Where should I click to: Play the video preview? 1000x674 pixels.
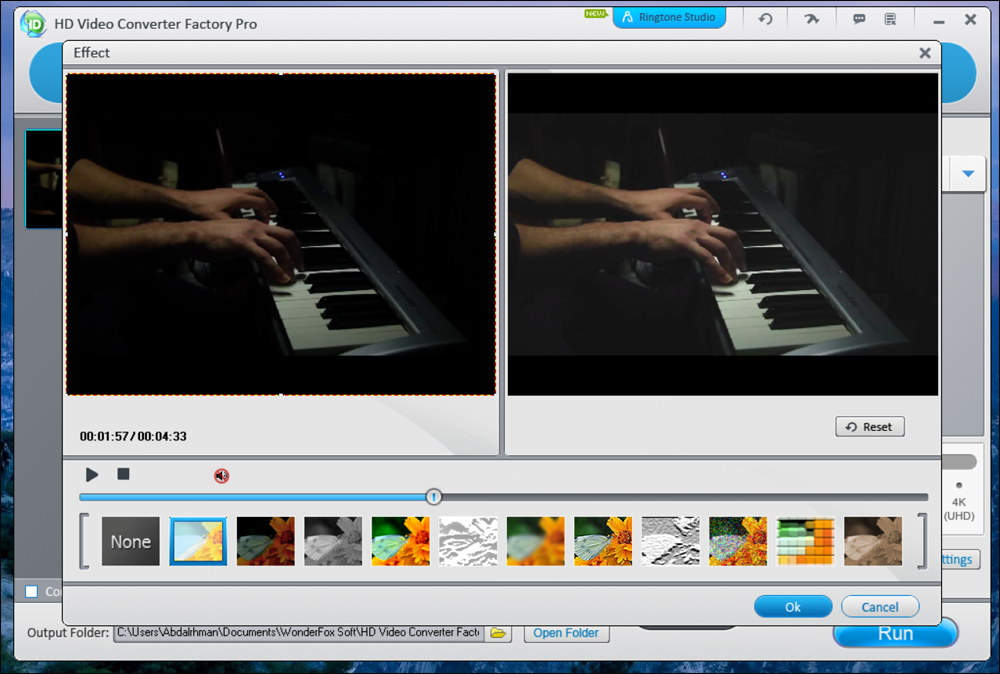click(92, 474)
